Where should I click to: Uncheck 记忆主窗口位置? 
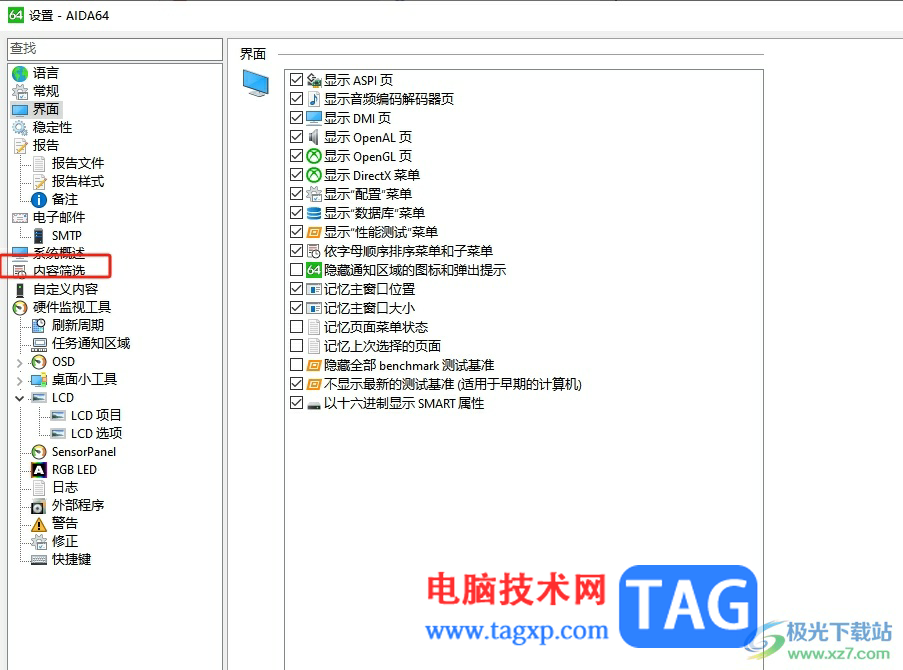tap(297, 289)
